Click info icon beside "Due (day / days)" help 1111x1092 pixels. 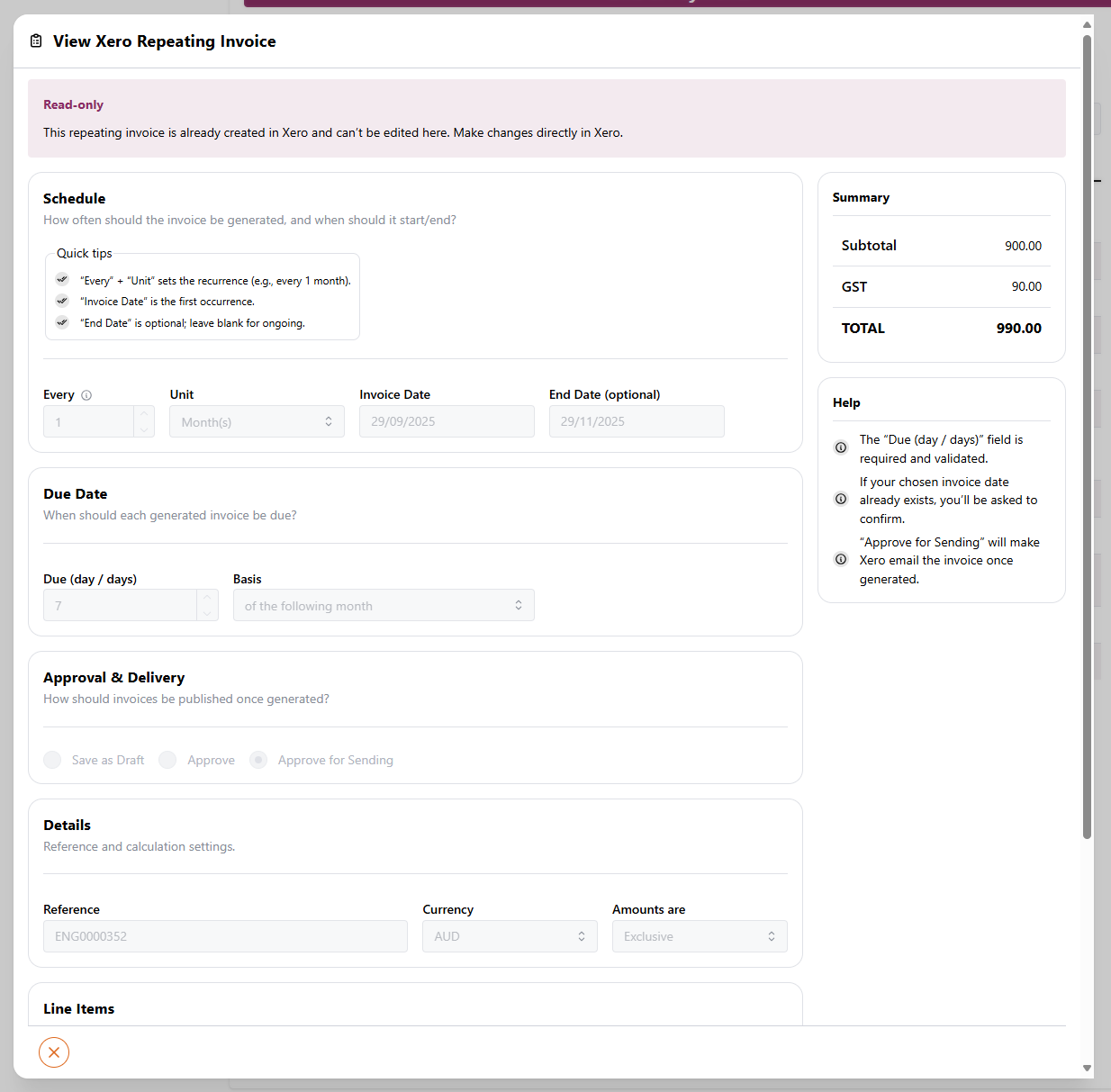841,447
